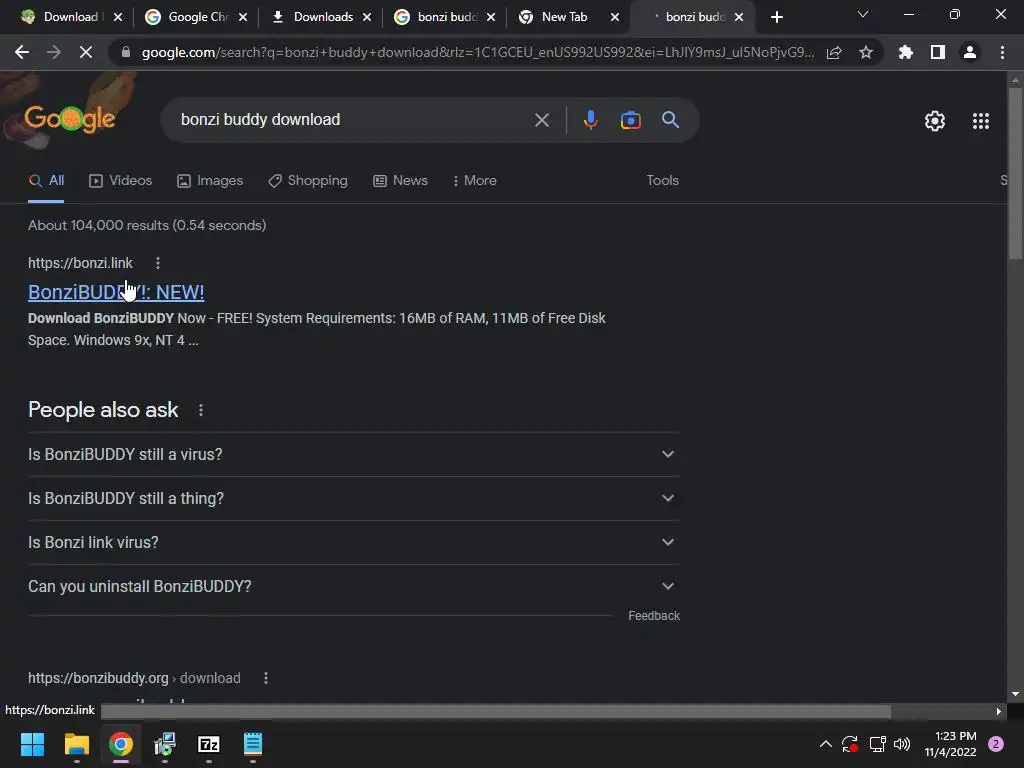Open the notification center badge

click(995, 744)
